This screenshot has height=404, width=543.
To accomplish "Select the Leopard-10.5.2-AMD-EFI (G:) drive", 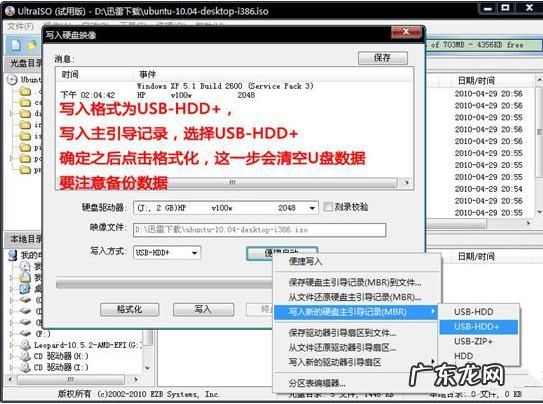I will click(88, 345).
